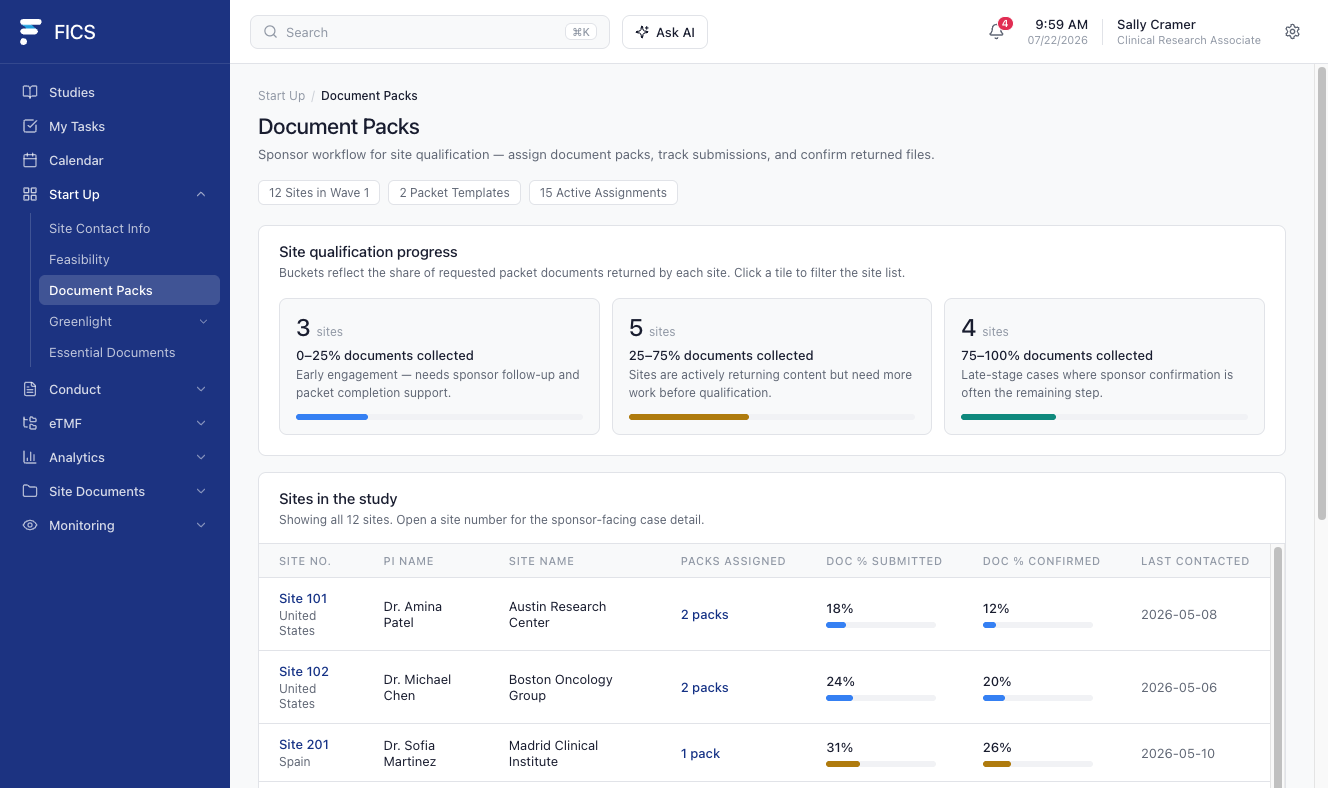Screen dimensions: 1328x788
Task: Click DOC % SUBMITTED column header
Action: [884, 561]
